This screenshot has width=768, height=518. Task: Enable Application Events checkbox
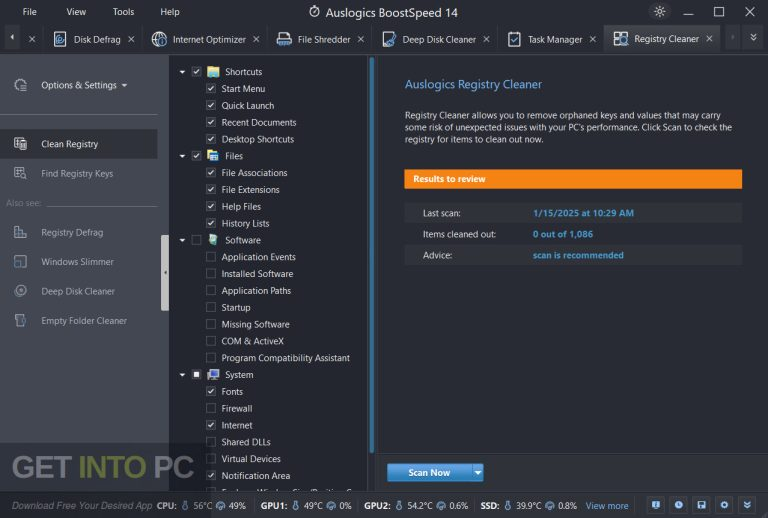click(211, 257)
